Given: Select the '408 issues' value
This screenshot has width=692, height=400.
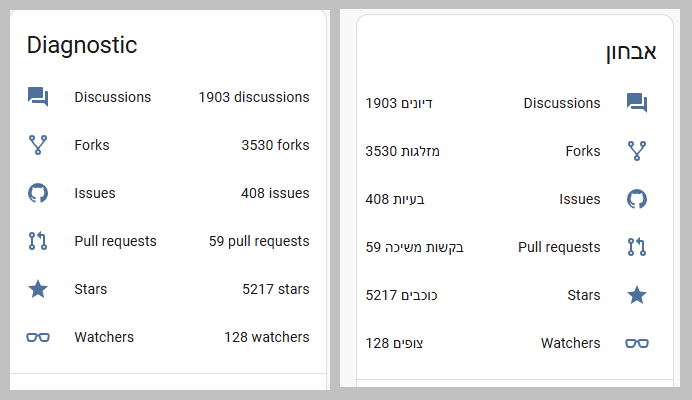Looking at the screenshot, I should [275, 193].
